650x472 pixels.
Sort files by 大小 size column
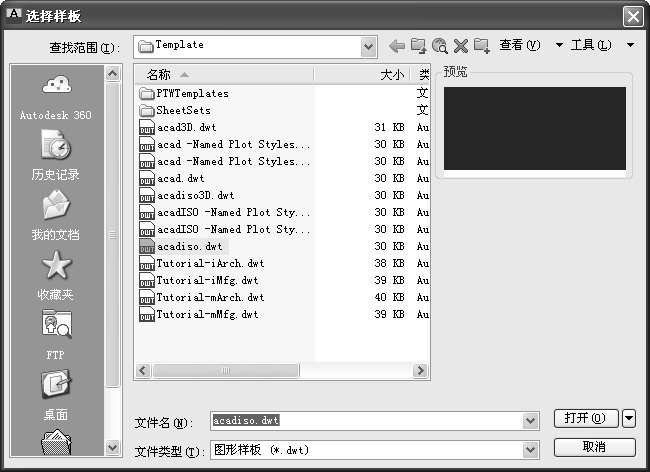coord(362,75)
